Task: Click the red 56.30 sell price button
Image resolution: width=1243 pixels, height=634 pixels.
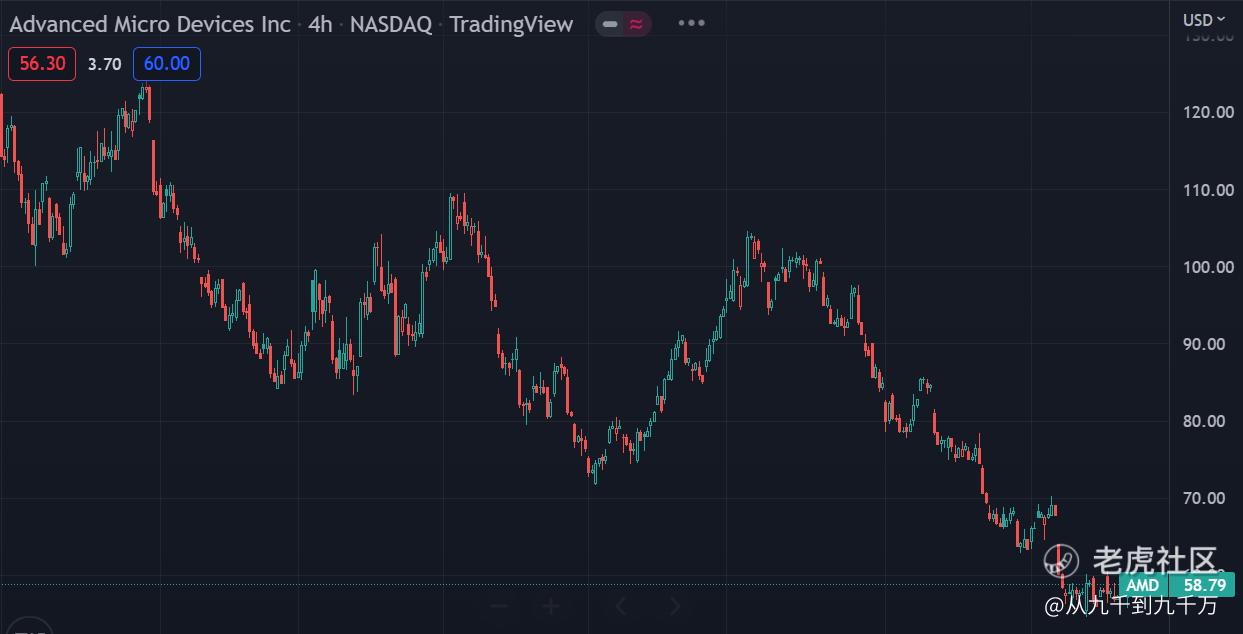Action: click(42, 64)
